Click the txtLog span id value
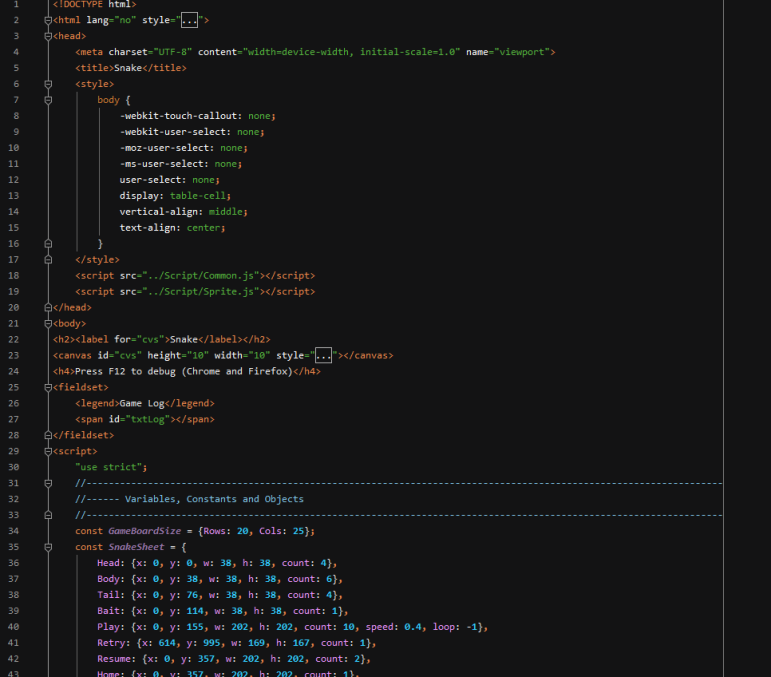 click(148, 419)
